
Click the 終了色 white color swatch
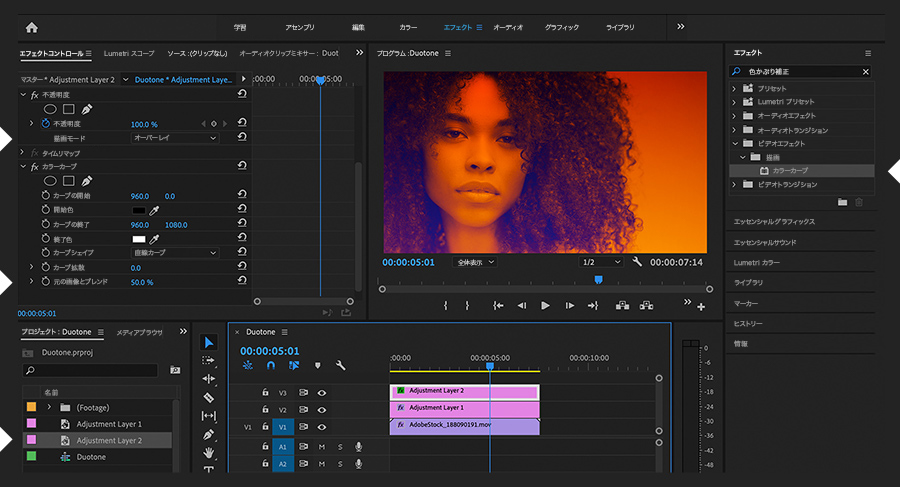pyautogui.click(x=138, y=240)
